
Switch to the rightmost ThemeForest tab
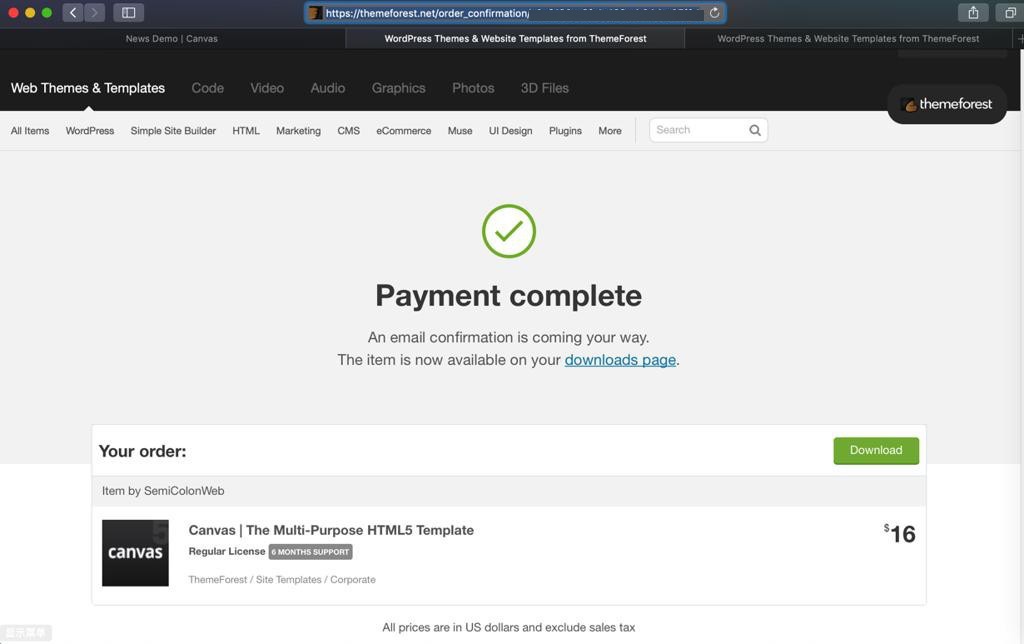[848, 39]
